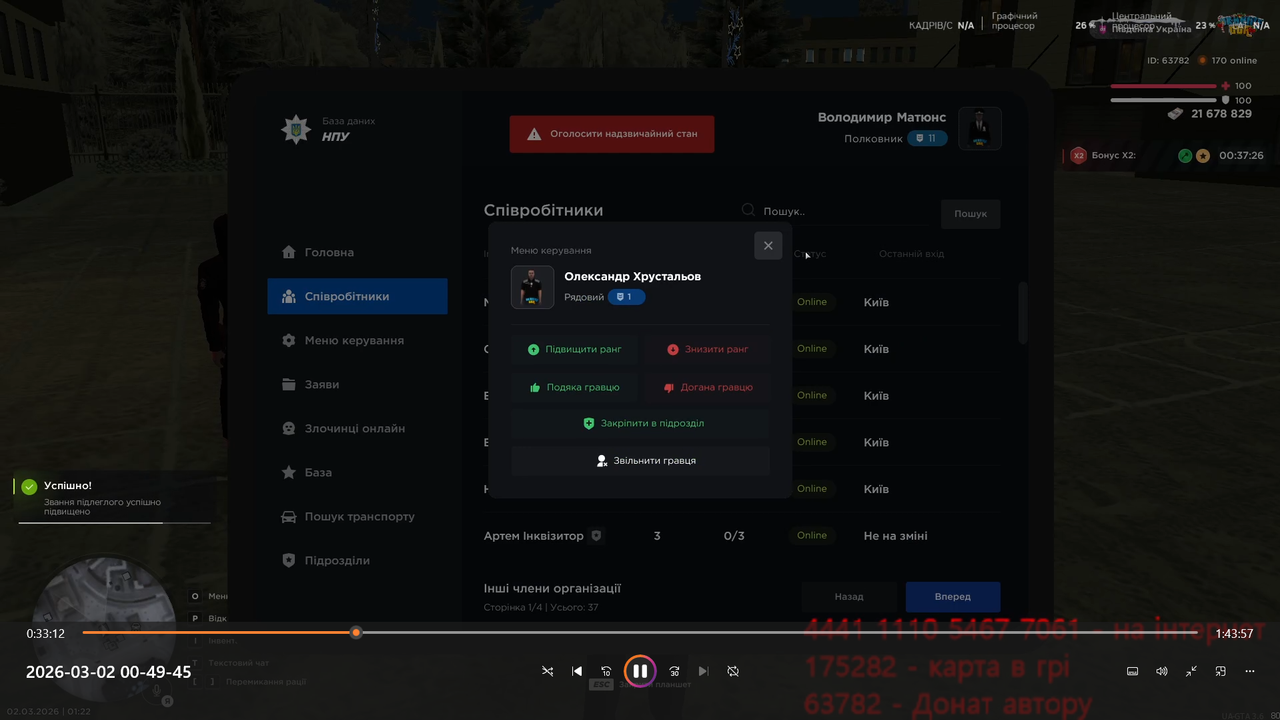Open Заяви section
The image size is (1280, 720).
tap(357, 385)
